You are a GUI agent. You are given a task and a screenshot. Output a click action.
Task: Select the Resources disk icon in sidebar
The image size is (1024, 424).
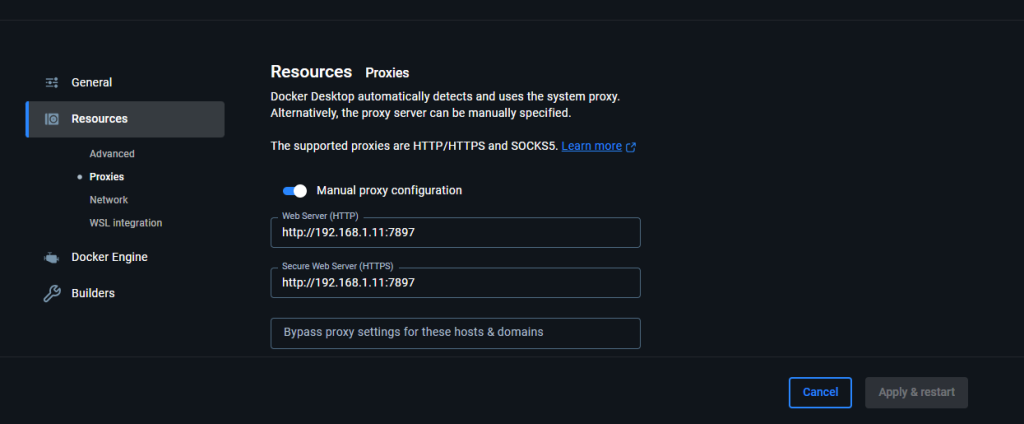52,119
